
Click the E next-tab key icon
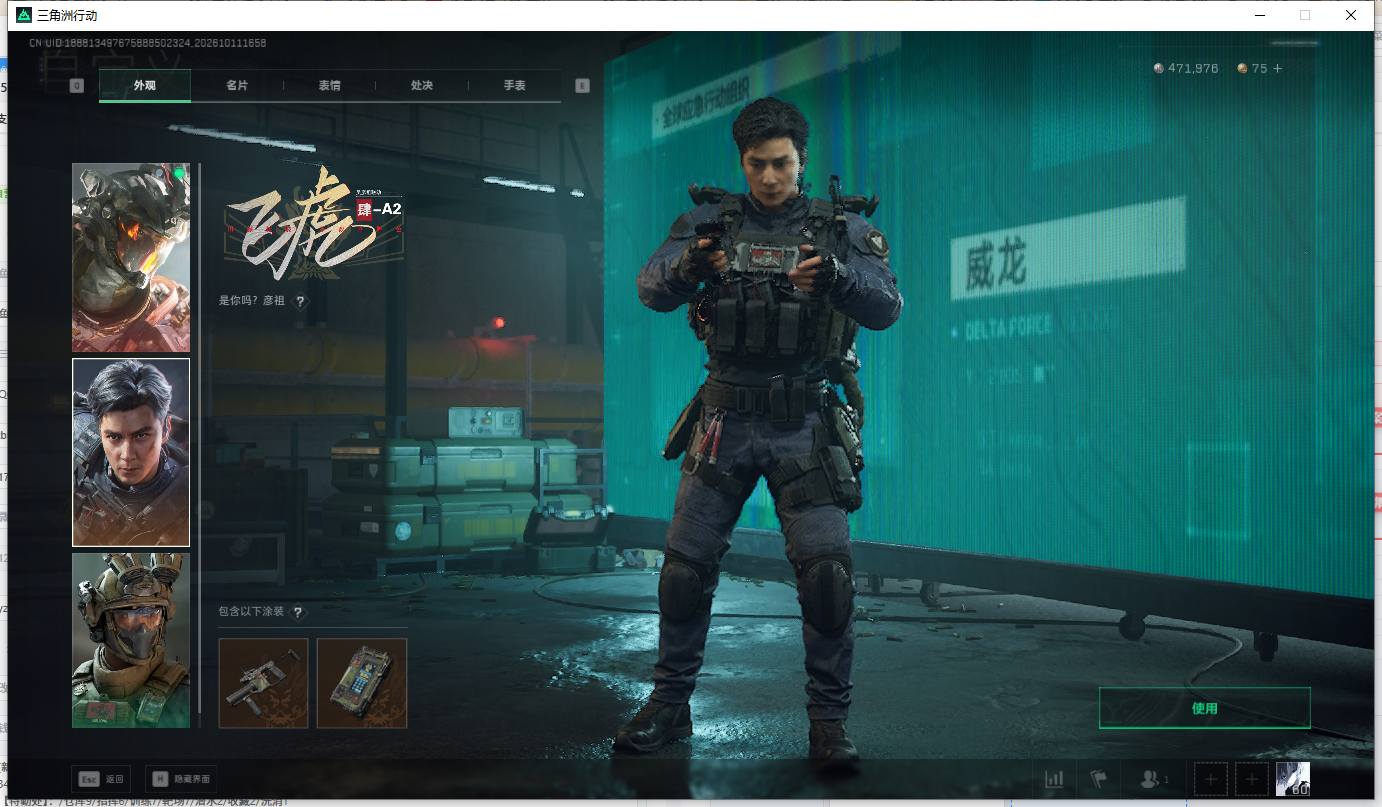coord(583,86)
